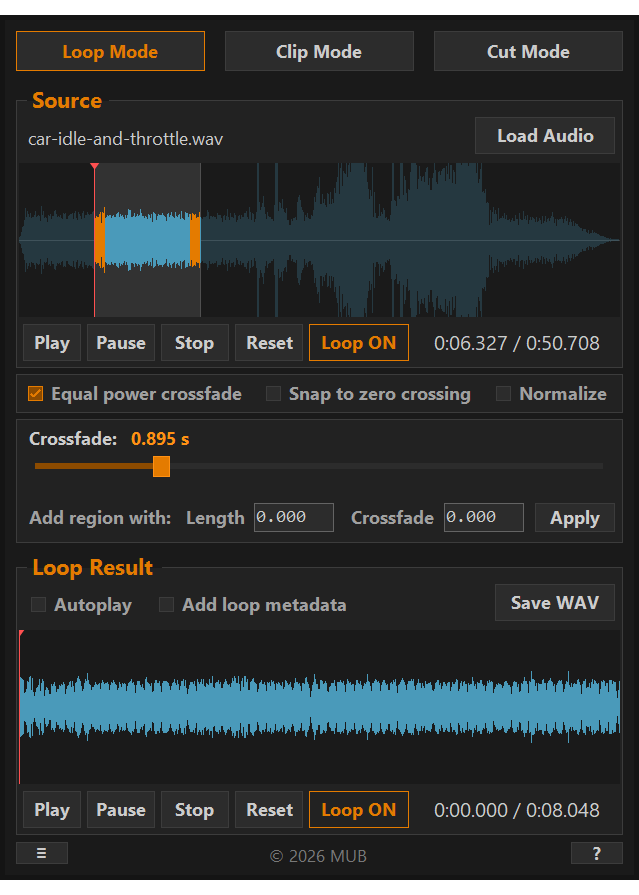Pause the Source audio playback
Image resolution: width=639 pixels, height=895 pixels.
pos(121,342)
